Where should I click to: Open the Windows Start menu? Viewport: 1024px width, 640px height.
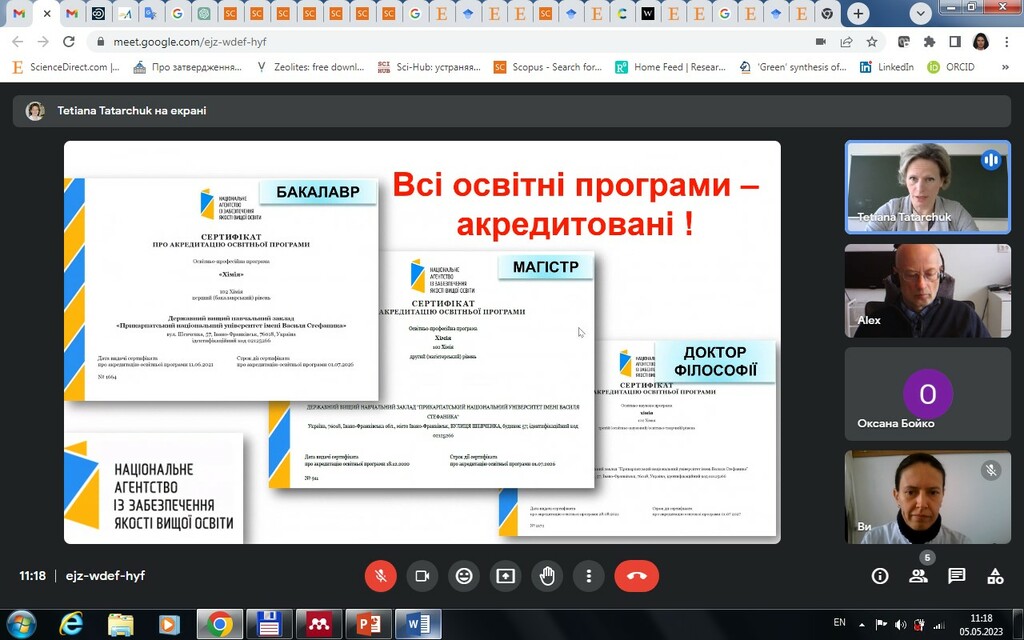tap(22, 624)
